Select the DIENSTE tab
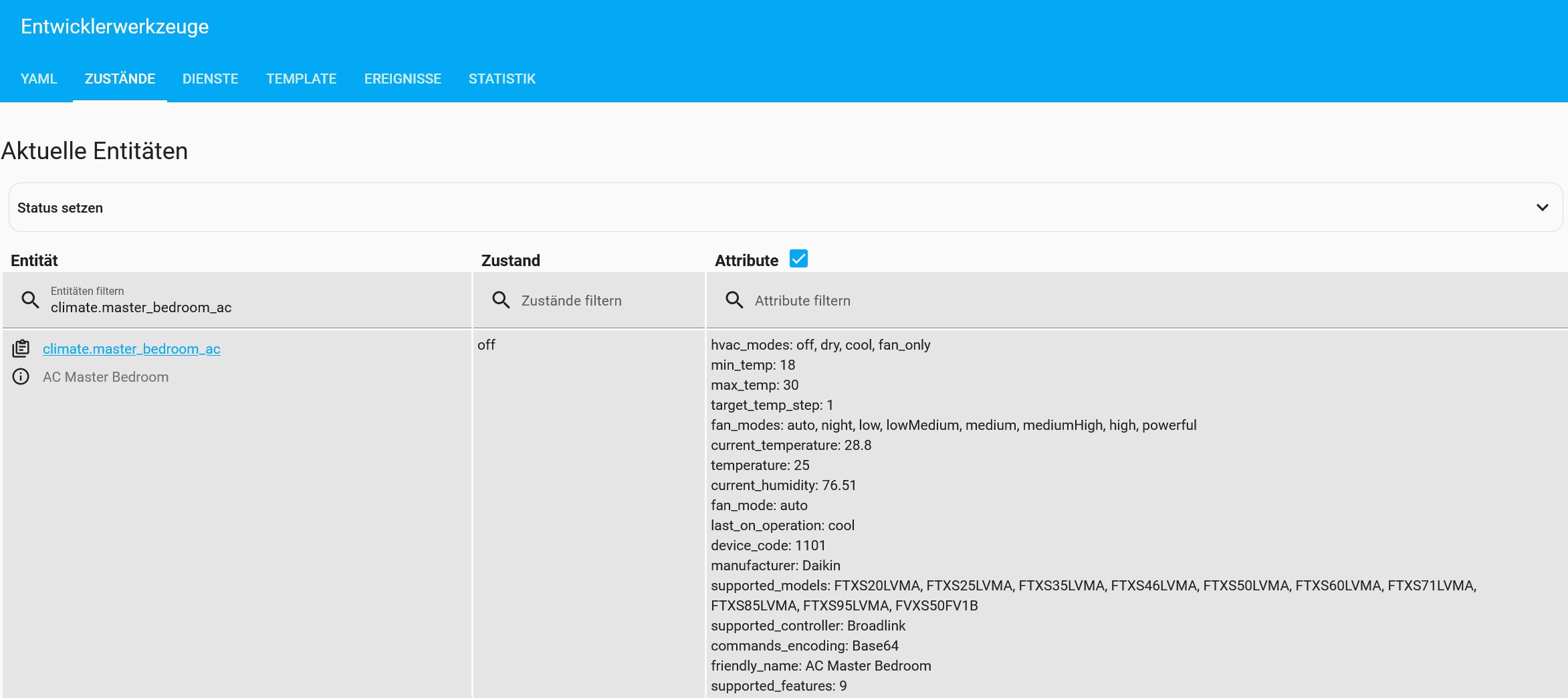 [x=210, y=79]
